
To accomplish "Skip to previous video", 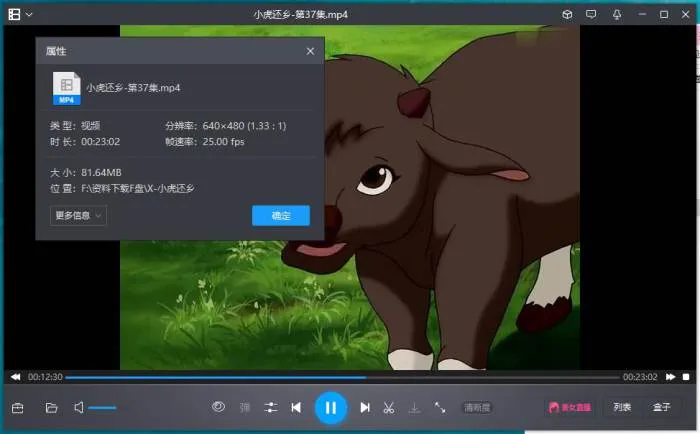I will click(x=296, y=408).
